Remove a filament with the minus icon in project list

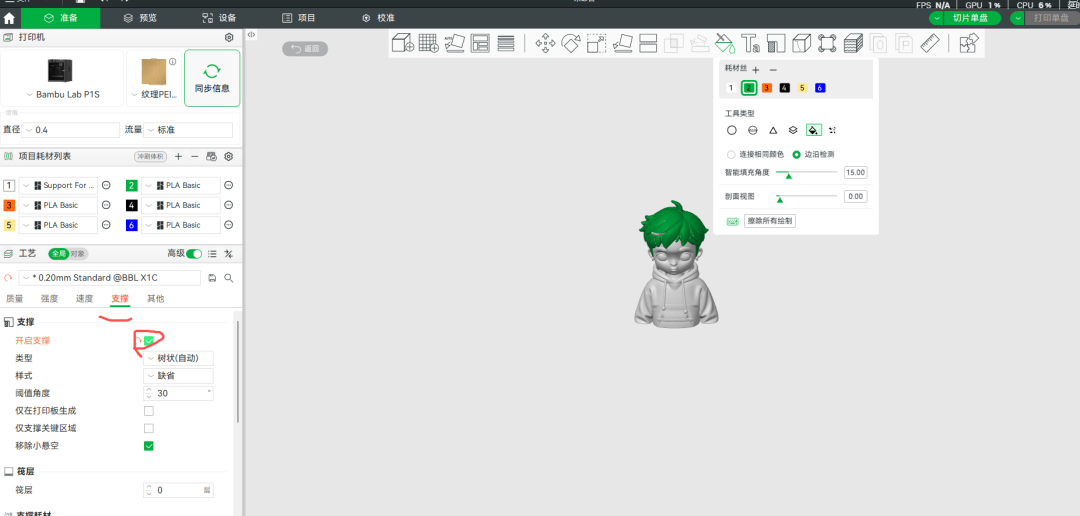click(195, 156)
